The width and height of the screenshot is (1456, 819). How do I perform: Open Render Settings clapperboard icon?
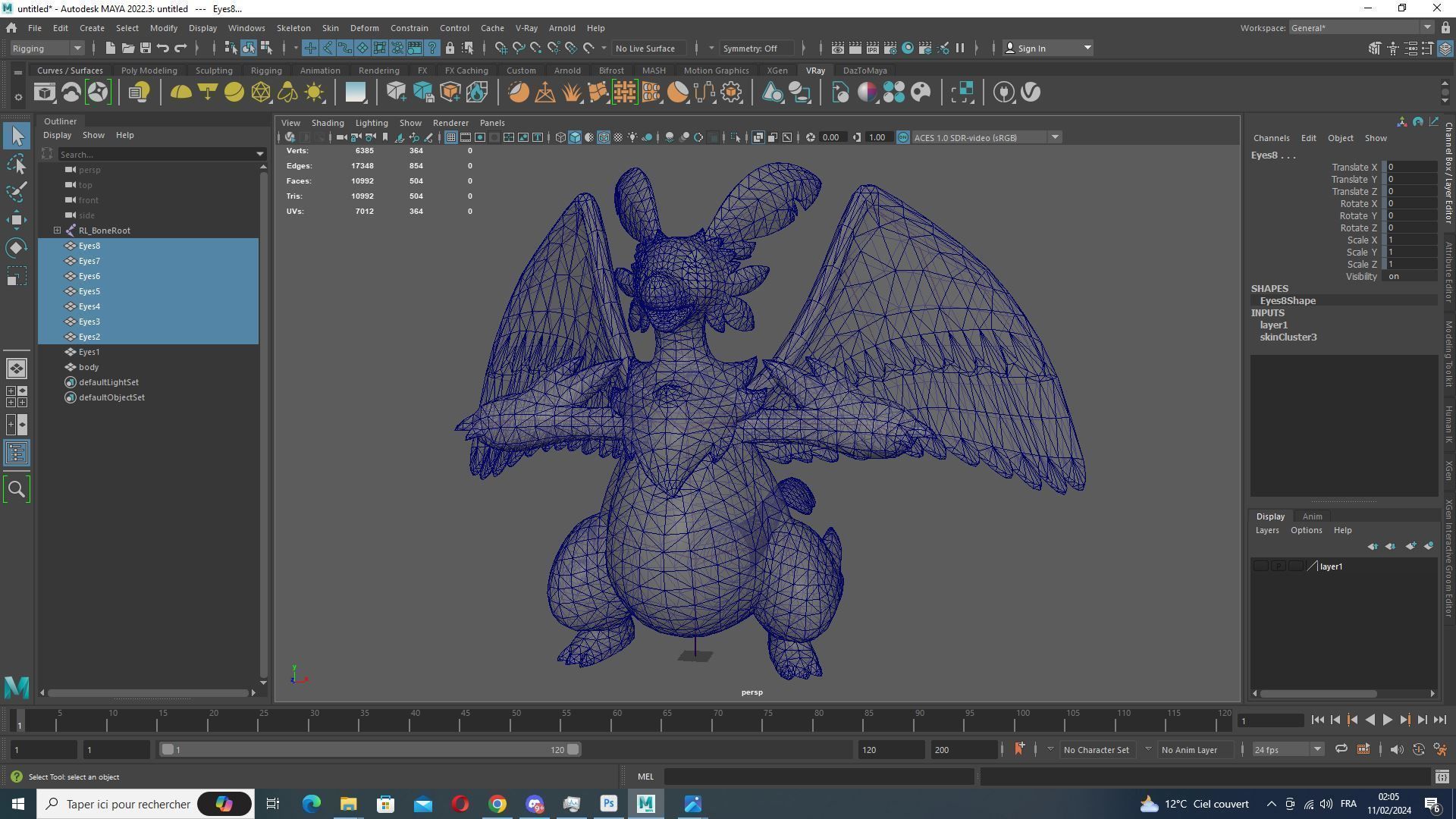(890, 49)
